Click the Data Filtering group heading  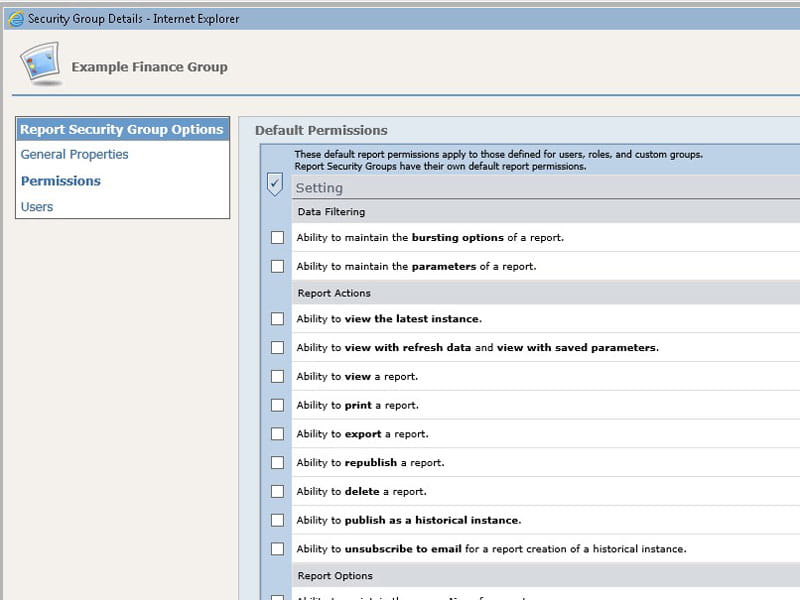tap(332, 212)
